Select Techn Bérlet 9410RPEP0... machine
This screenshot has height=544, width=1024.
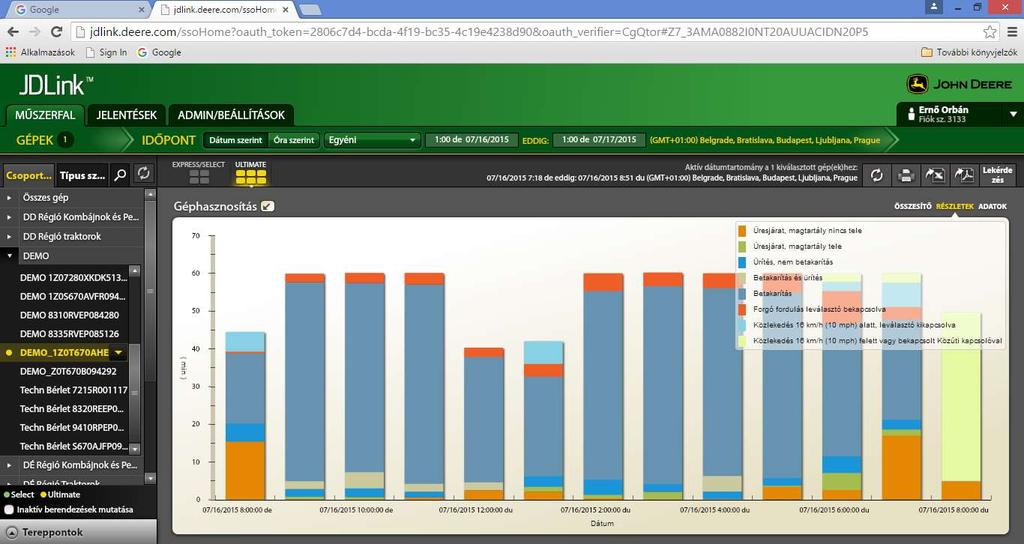pyautogui.click(x=71, y=427)
